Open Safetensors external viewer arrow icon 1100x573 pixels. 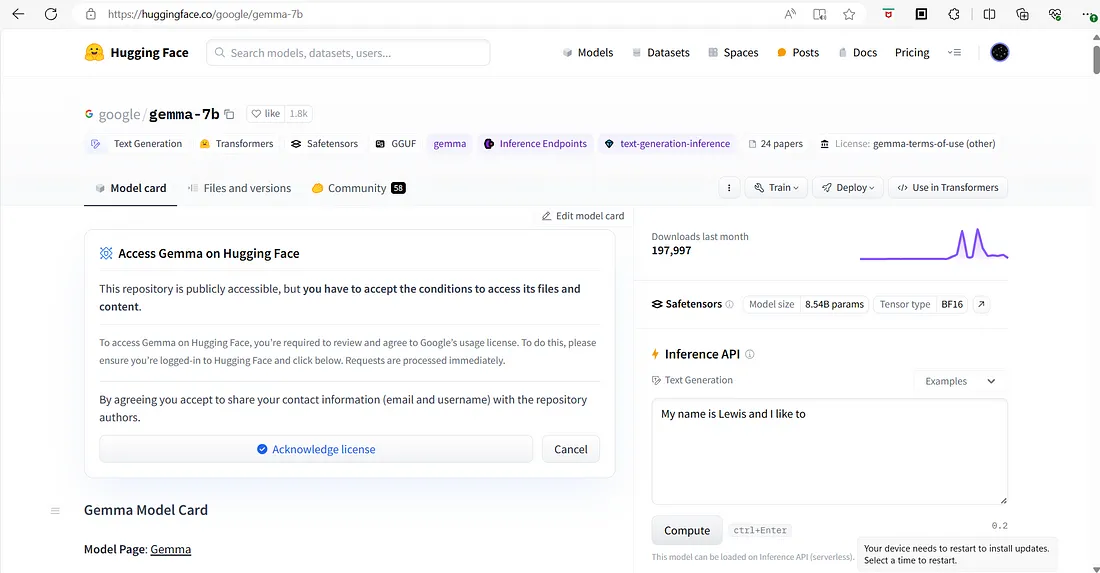[981, 304]
